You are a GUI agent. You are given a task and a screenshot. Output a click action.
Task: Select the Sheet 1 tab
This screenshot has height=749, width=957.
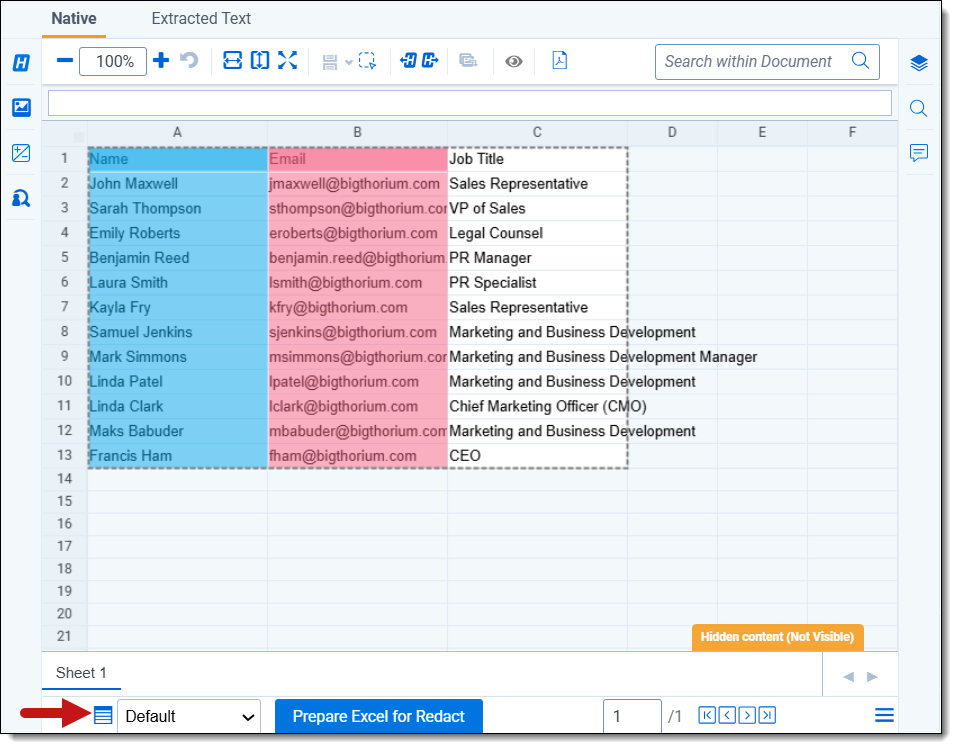point(81,673)
